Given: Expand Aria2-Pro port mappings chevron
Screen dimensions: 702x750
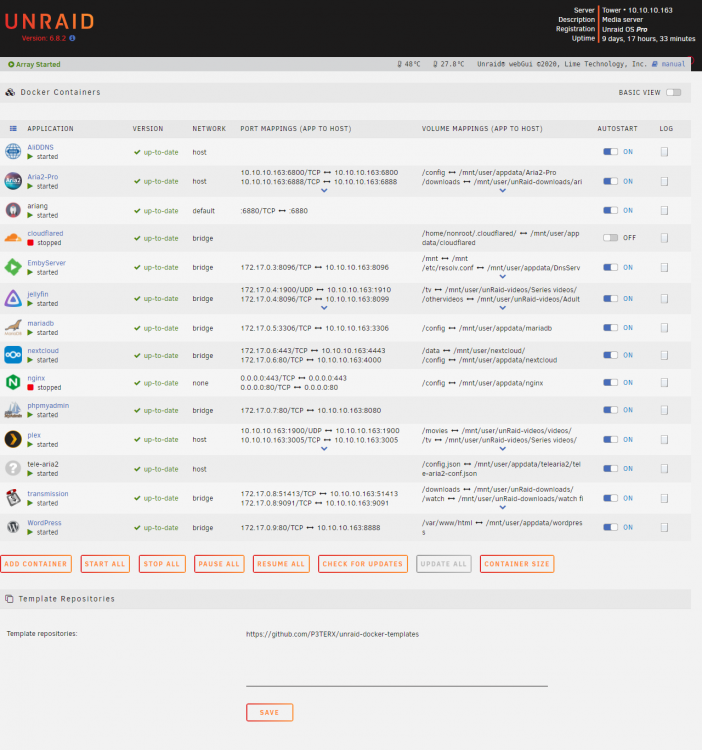Looking at the screenshot, I should click(x=324, y=190).
